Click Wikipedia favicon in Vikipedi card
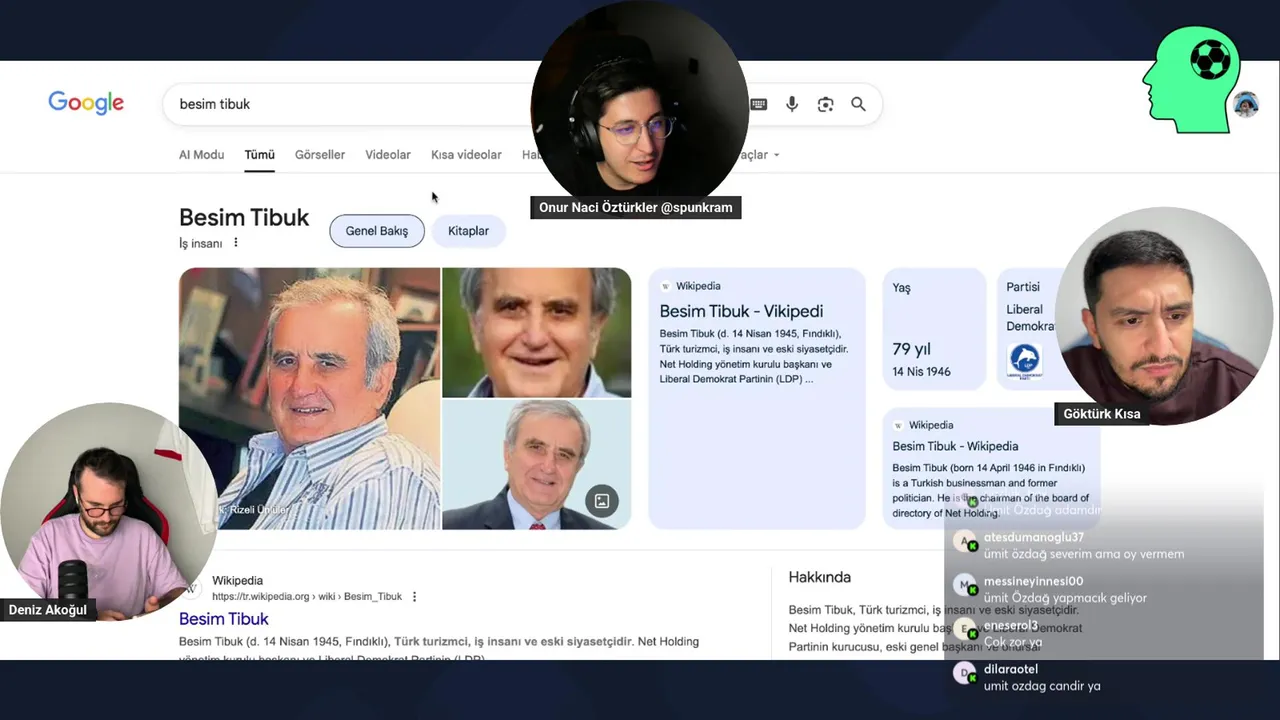This screenshot has height=720, width=1280. pyautogui.click(x=665, y=286)
